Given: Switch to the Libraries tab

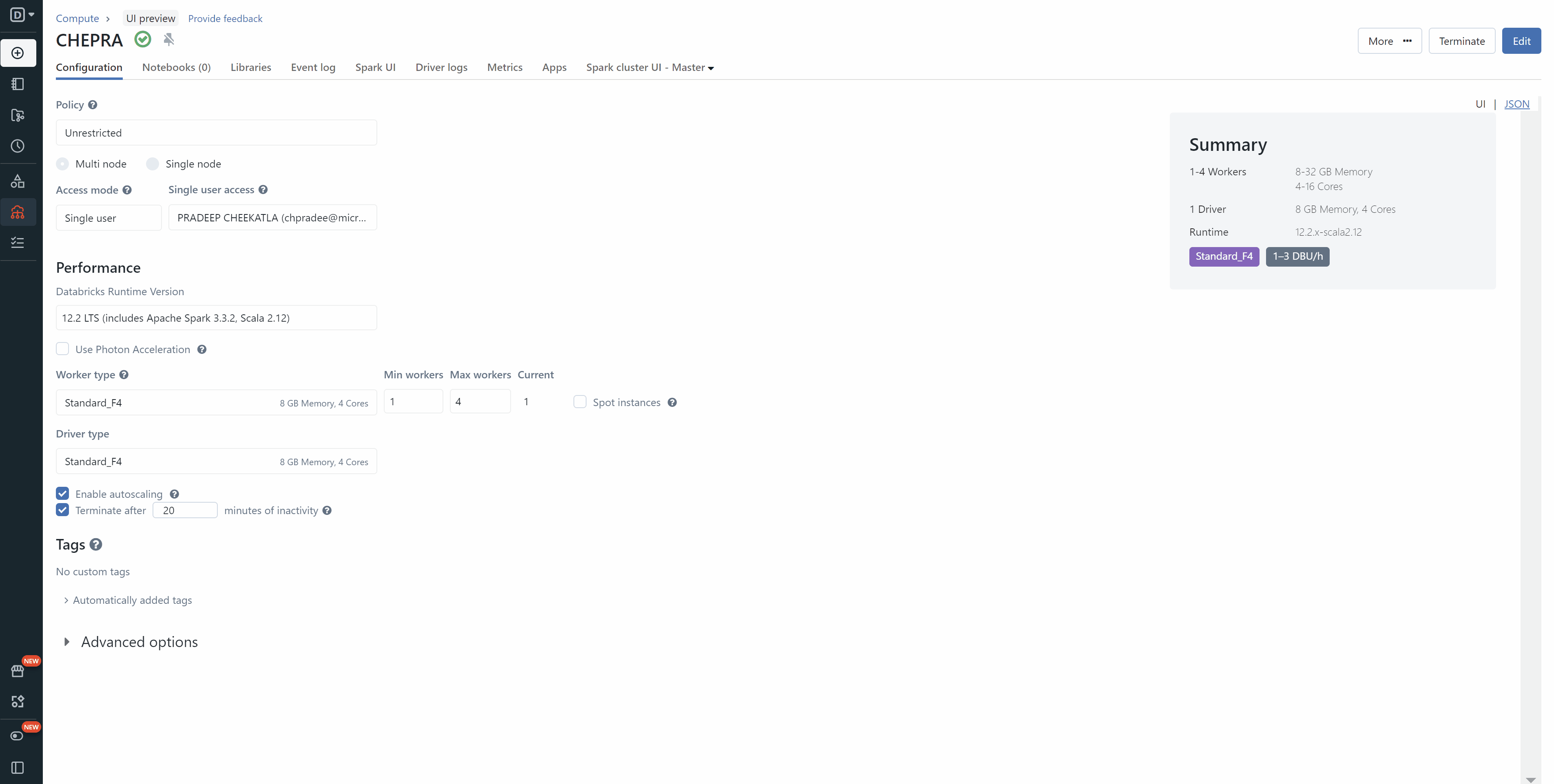Looking at the screenshot, I should click(250, 68).
